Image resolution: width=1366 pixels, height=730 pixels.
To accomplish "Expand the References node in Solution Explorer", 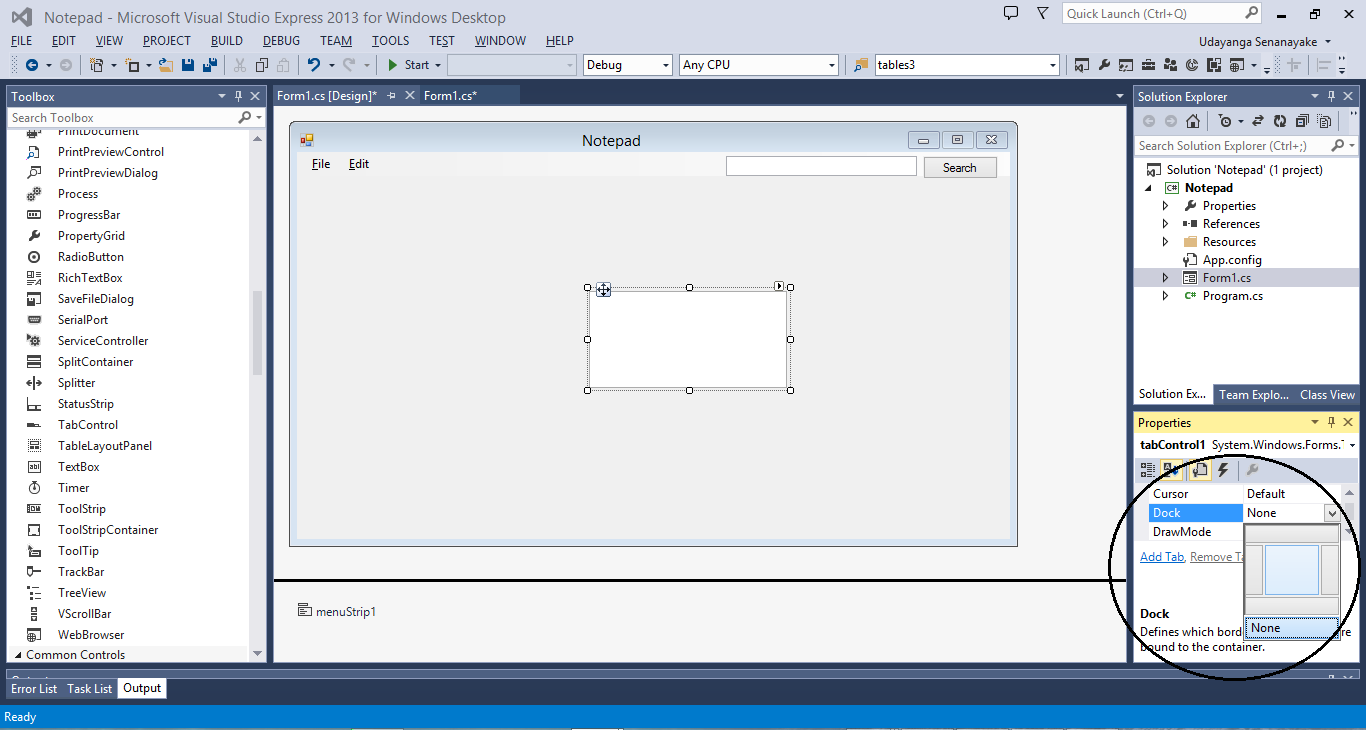I will 1163,223.
